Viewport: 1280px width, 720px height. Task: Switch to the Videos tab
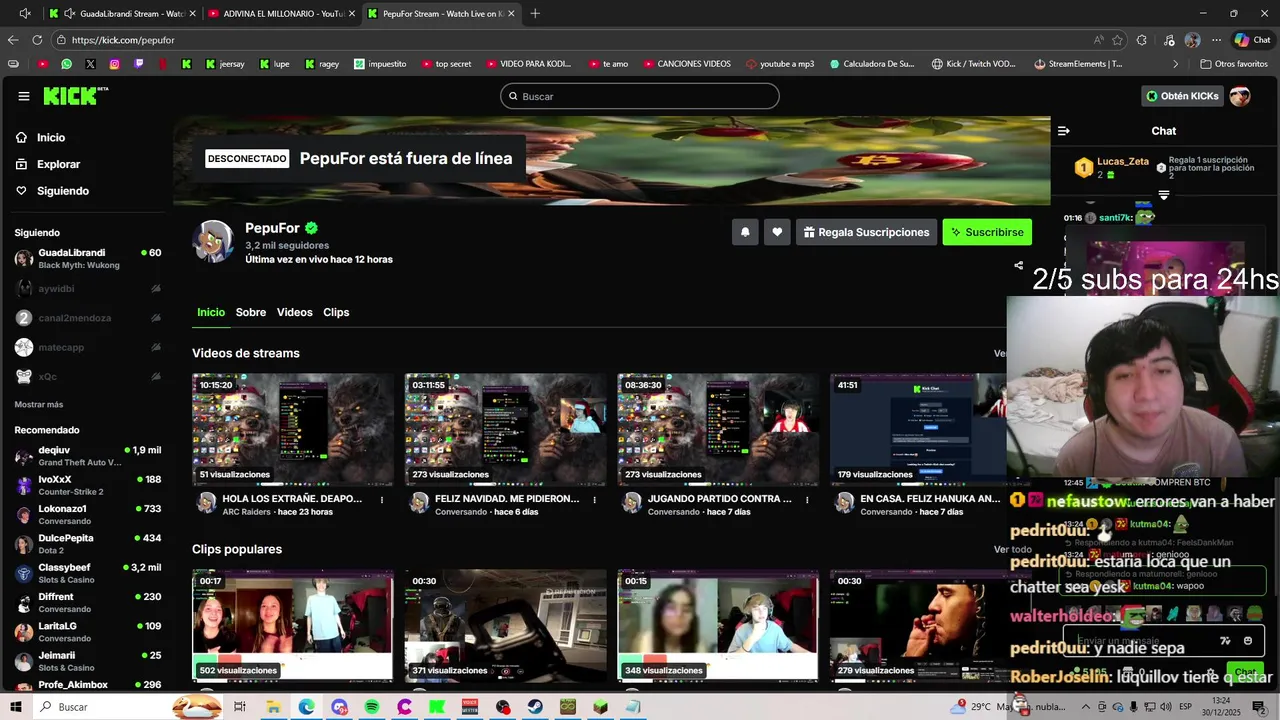coord(294,312)
